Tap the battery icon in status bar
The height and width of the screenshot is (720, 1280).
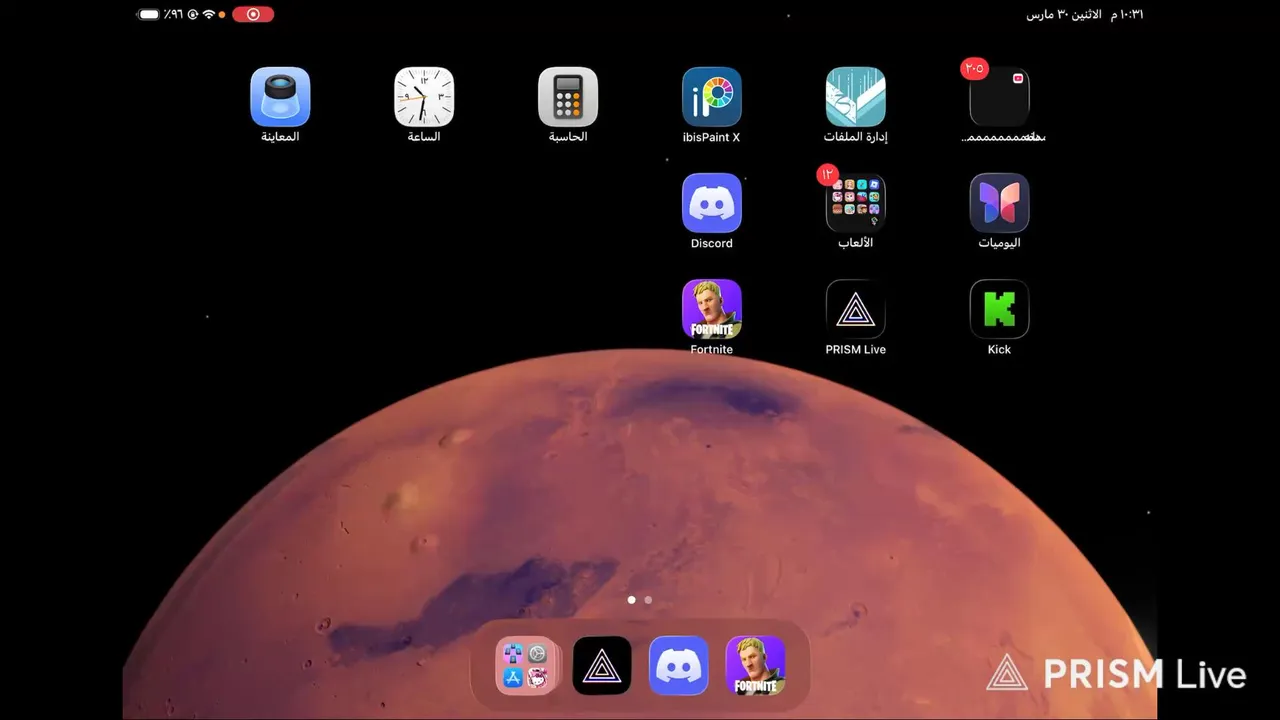(149, 14)
